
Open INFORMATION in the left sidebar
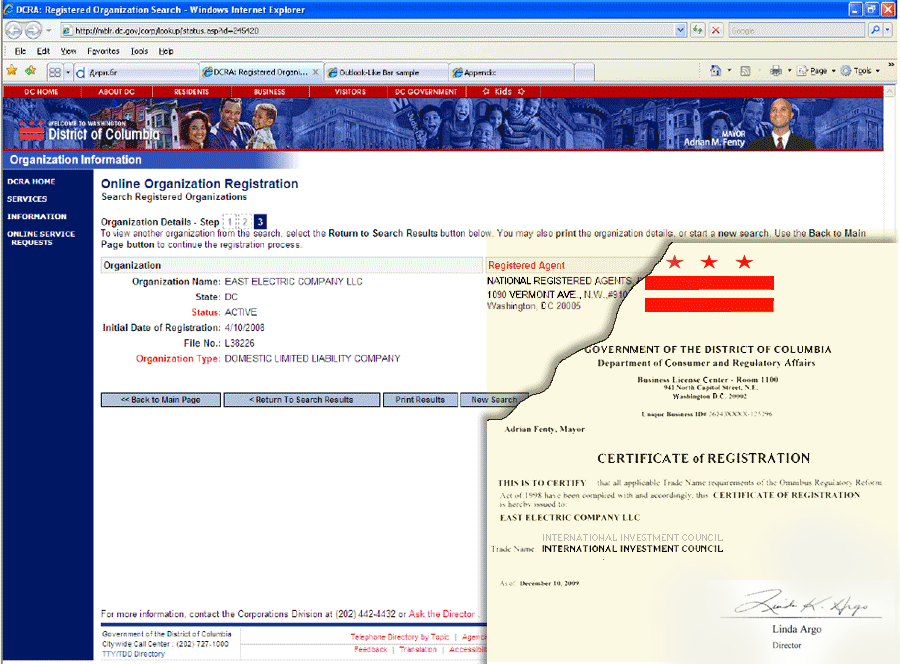point(37,216)
